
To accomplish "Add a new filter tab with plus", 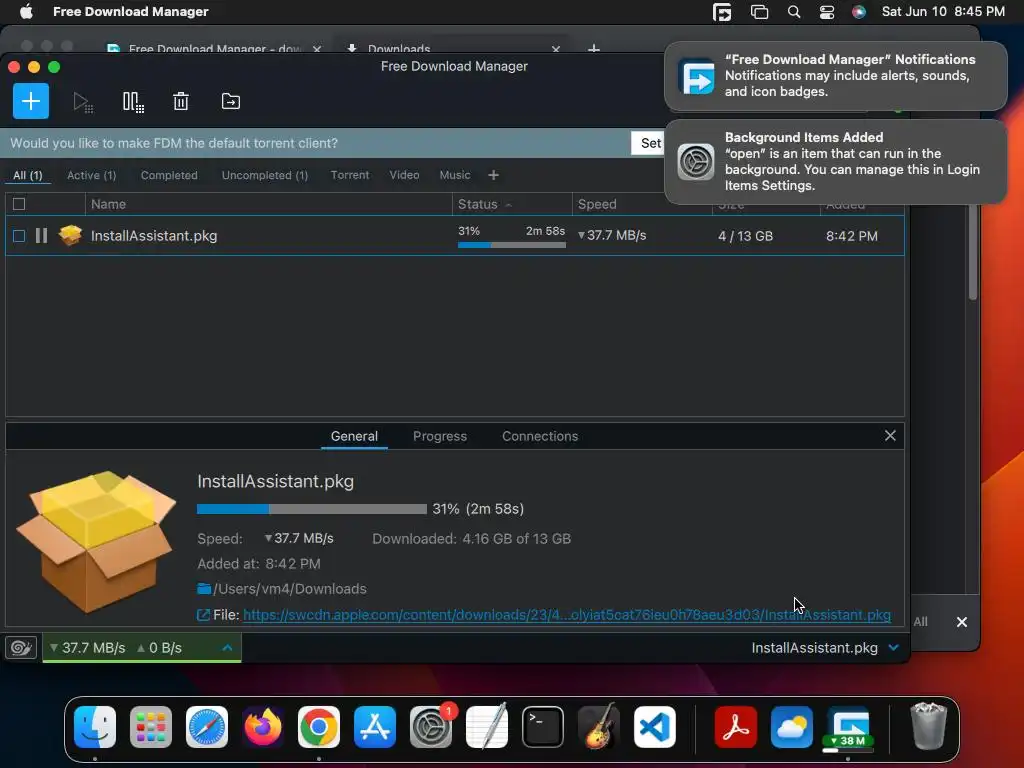I will [x=494, y=175].
